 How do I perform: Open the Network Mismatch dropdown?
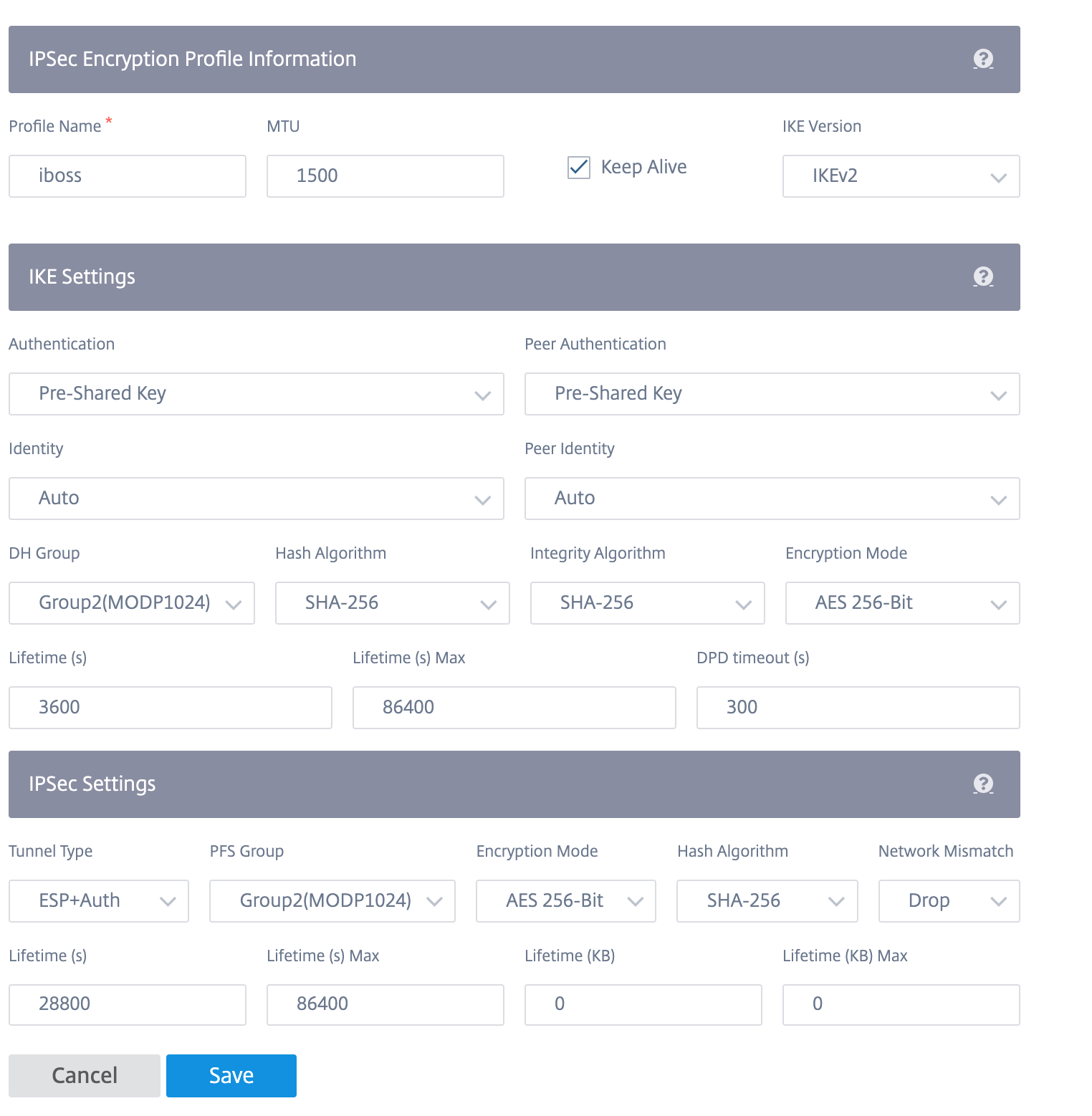click(949, 901)
